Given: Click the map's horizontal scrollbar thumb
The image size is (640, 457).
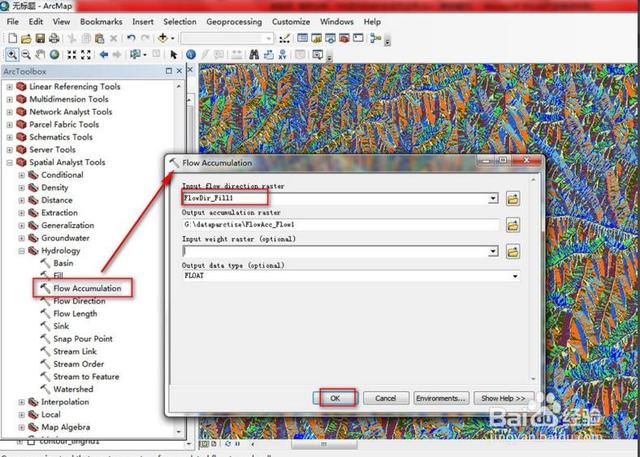Looking at the screenshot, I should coord(324,444).
